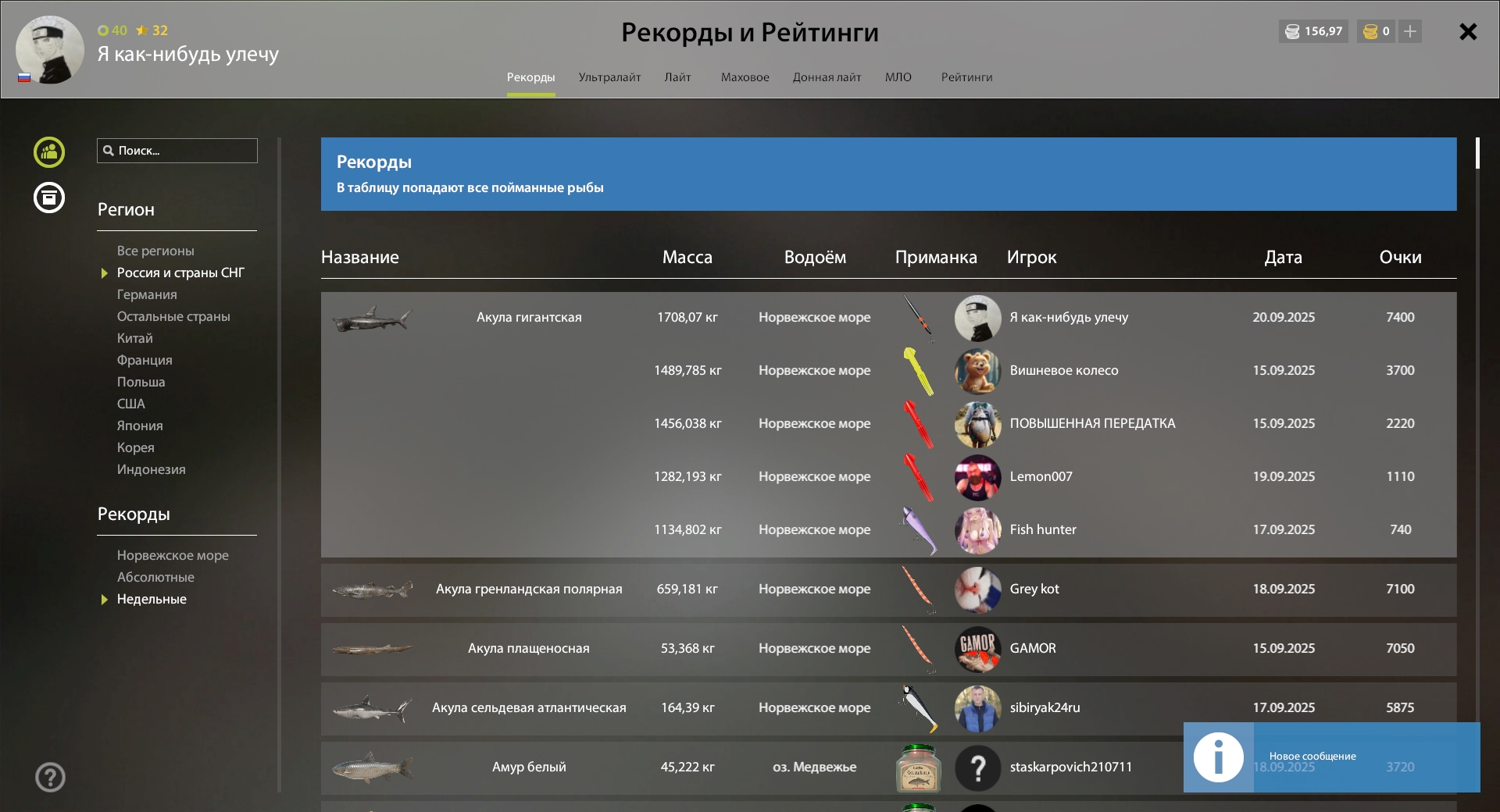1500x812 pixels.
Task: Switch to the Рейтинги tab
Action: coord(966,77)
